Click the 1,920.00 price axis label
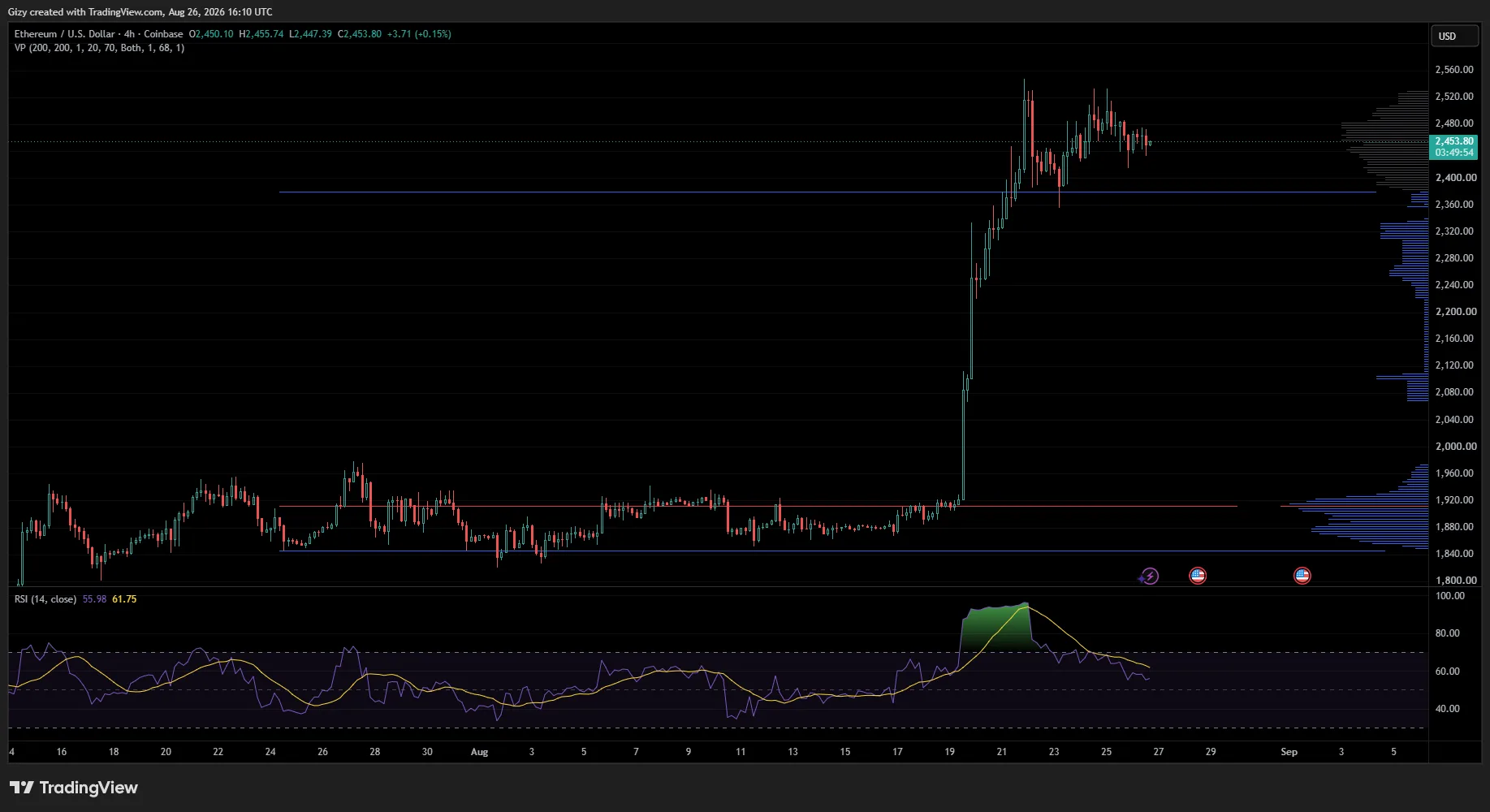The height and width of the screenshot is (812, 1490). (x=1454, y=500)
